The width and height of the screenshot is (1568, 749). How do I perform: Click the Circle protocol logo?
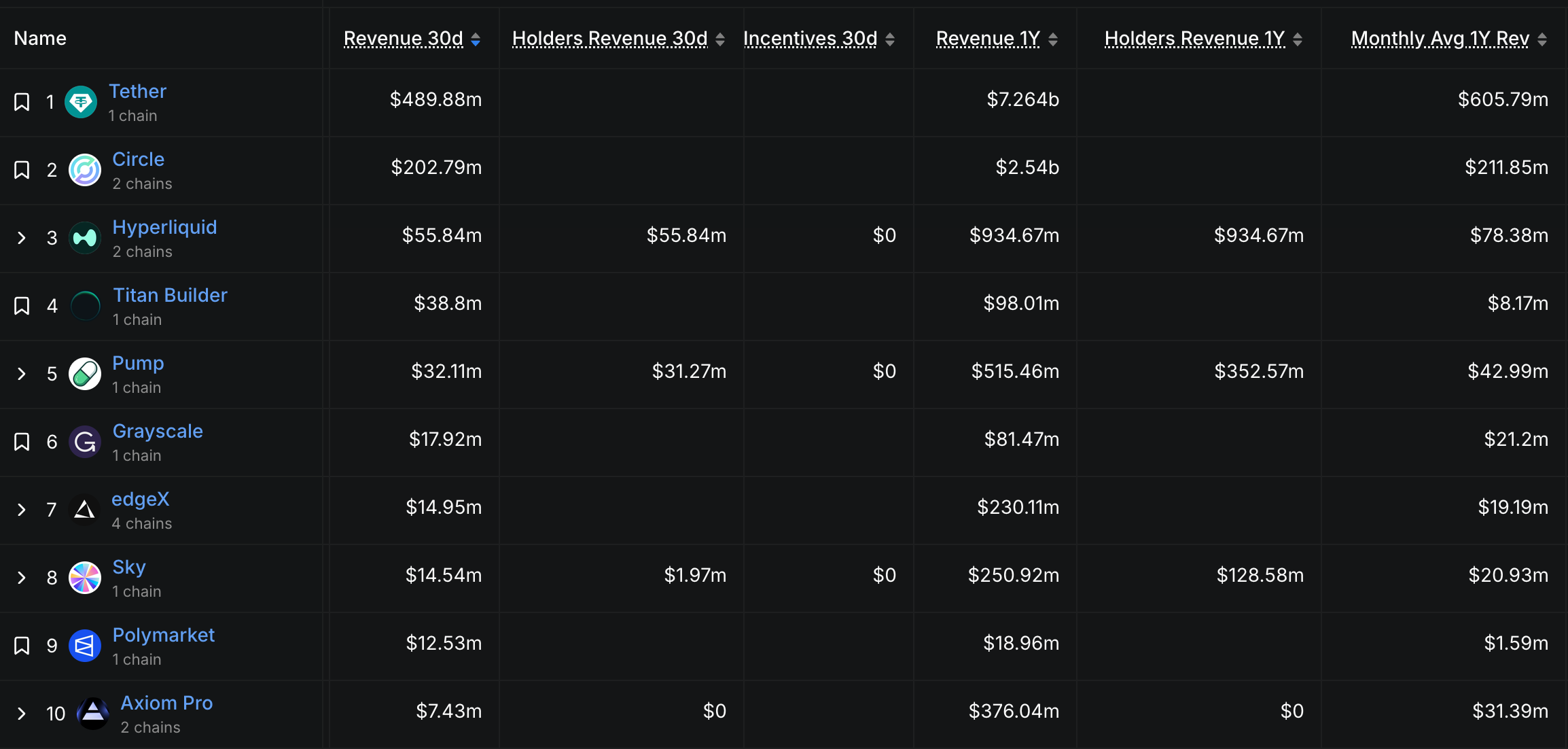click(x=84, y=170)
